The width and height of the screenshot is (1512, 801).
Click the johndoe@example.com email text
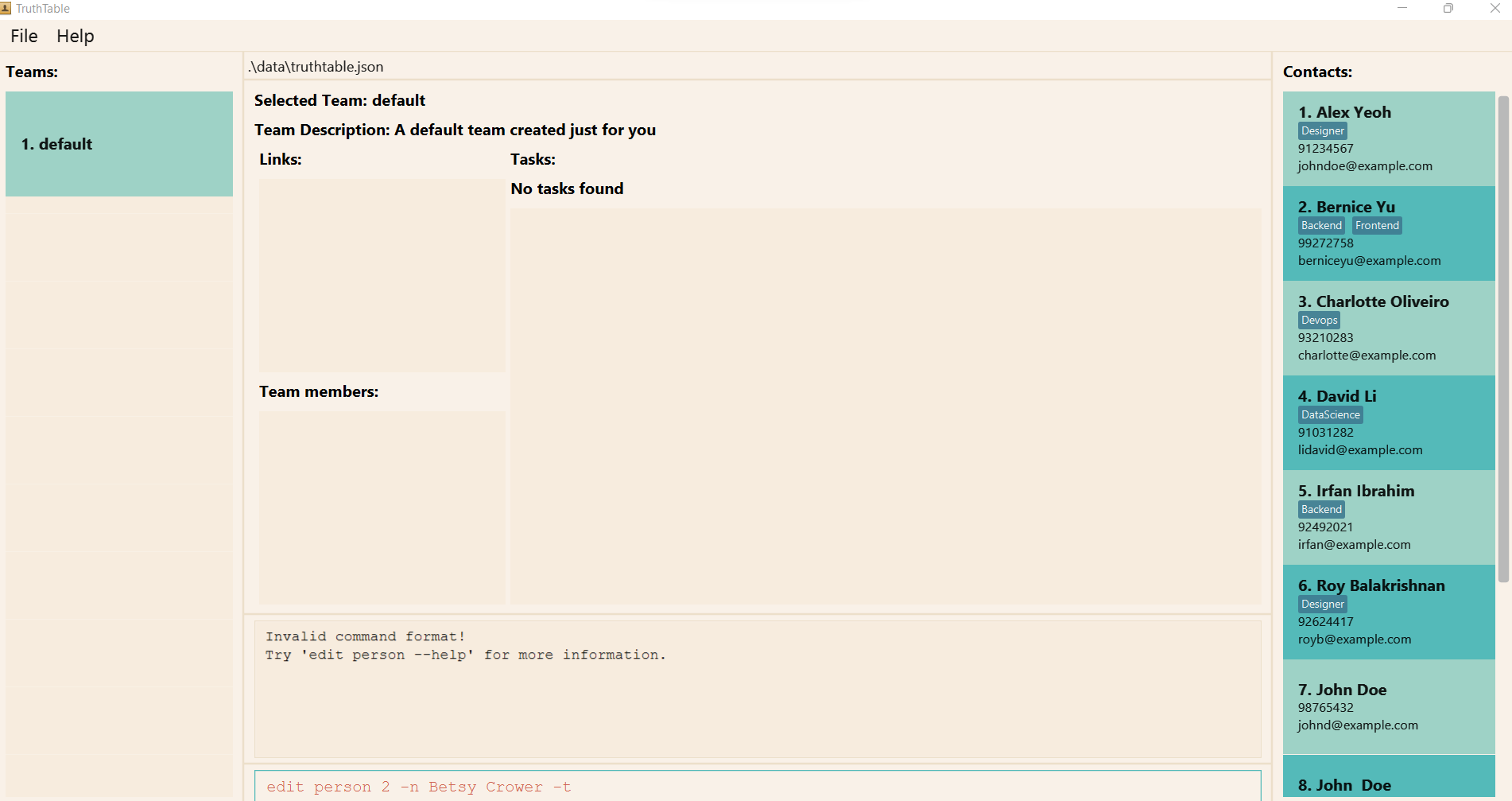tap(1365, 166)
